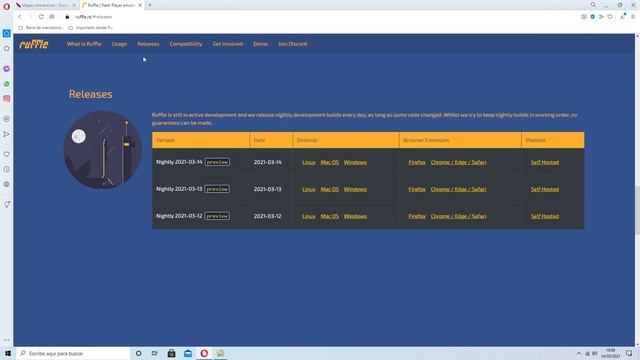The height and width of the screenshot is (360, 640).
Task: Get Chrome / Edge / Safari extension 2021-03-12
Action: 458,216
